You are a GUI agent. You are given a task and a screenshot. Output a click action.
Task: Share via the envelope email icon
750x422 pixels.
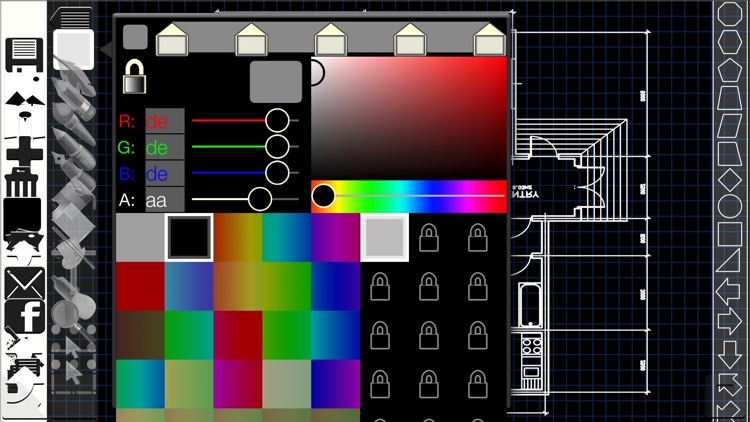pos(24,283)
